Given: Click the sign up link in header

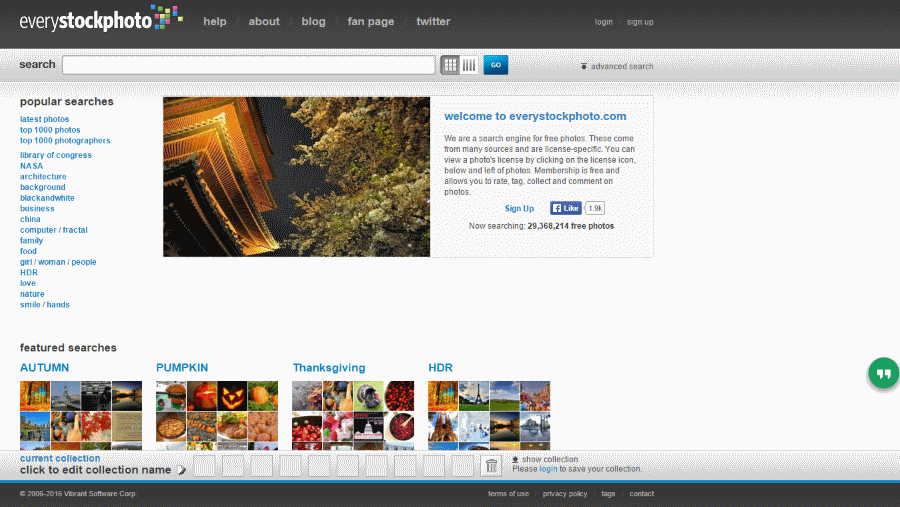Looking at the screenshot, I should pyautogui.click(x=640, y=22).
